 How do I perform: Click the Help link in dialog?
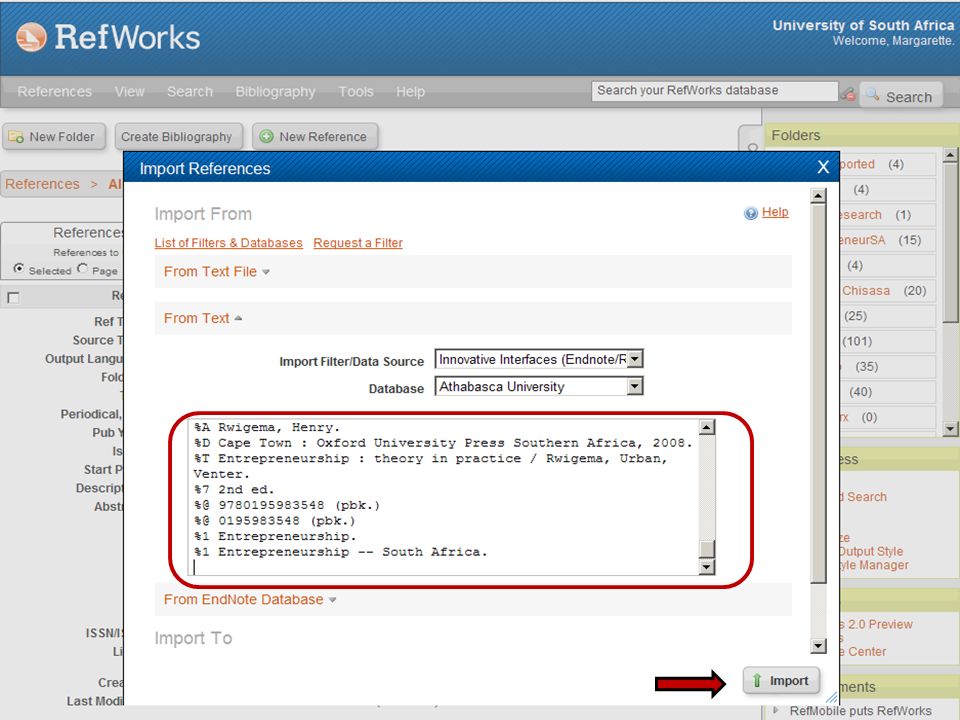pyautogui.click(x=775, y=212)
